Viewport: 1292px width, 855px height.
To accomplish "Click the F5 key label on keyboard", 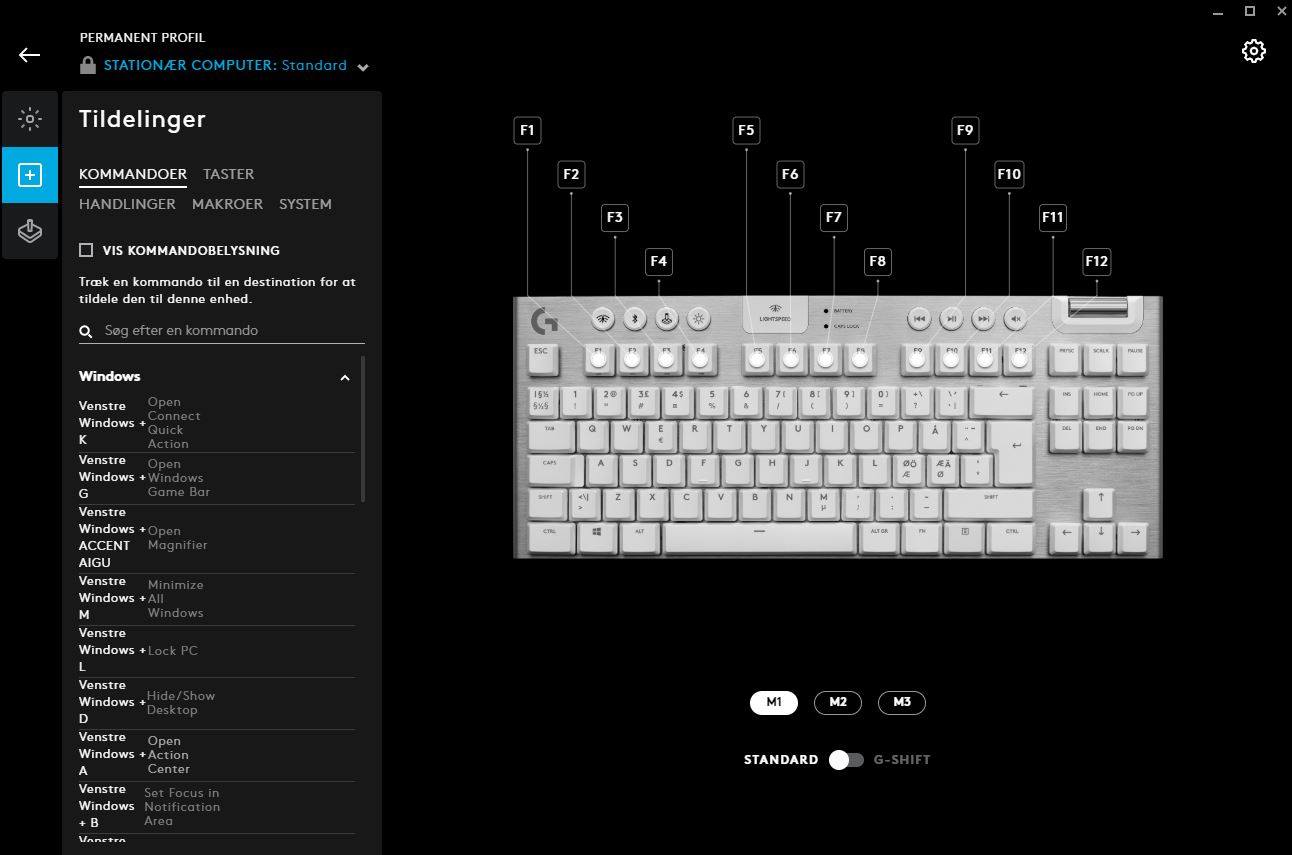I will click(746, 130).
